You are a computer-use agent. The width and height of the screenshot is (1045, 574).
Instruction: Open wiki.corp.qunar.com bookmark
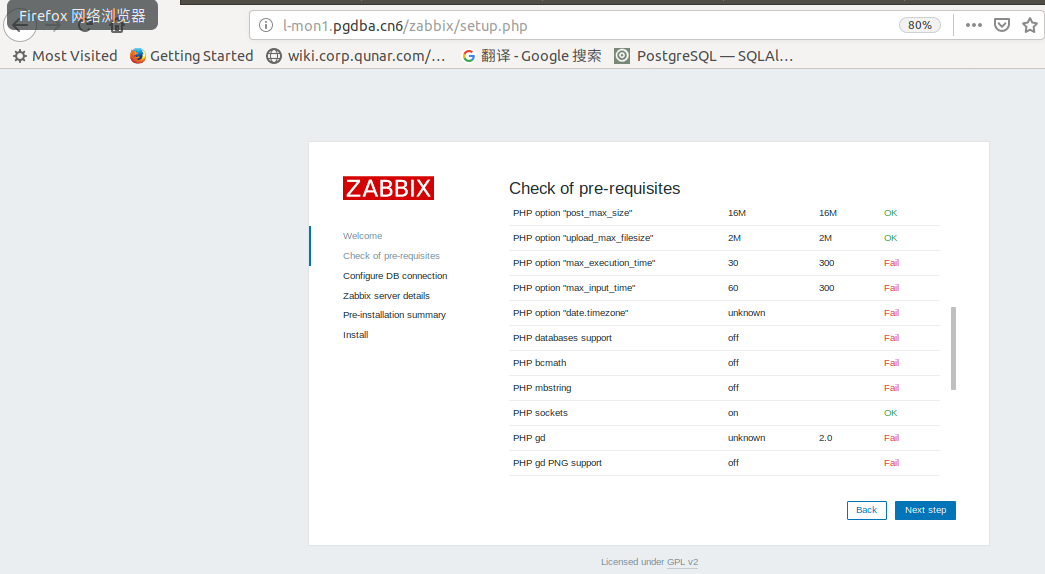(x=356, y=56)
